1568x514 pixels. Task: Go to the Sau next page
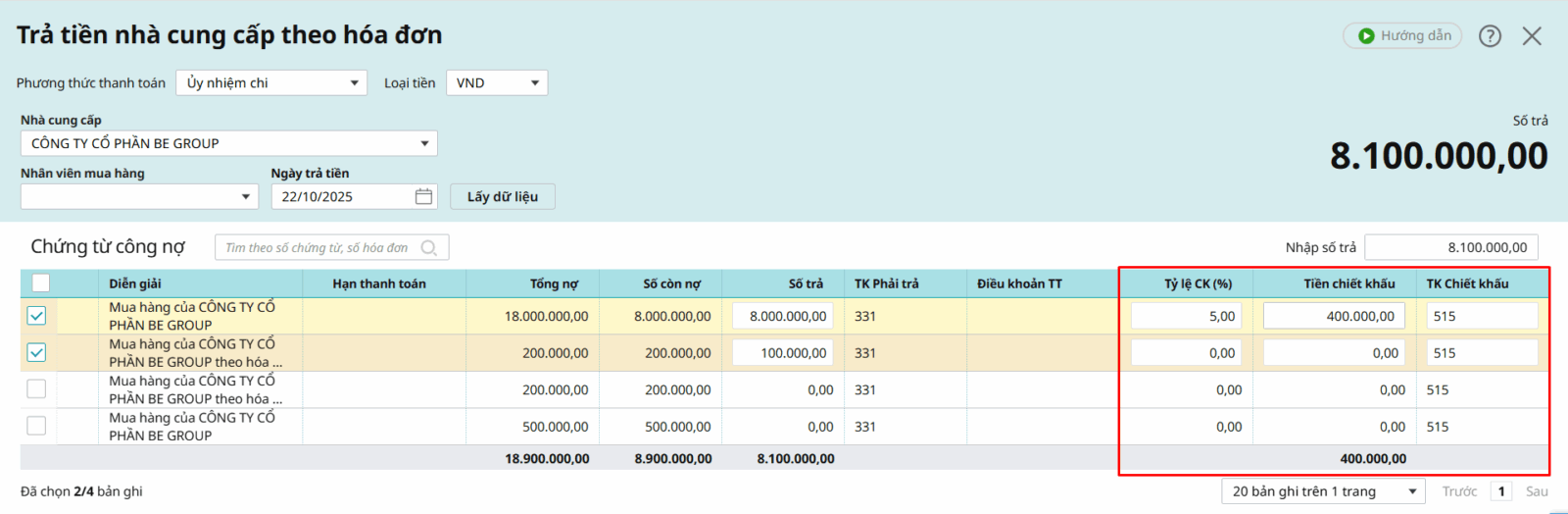coord(1537,491)
